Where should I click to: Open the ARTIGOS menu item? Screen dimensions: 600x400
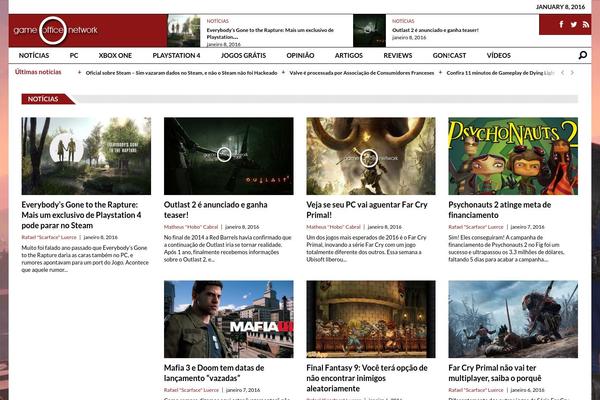[349, 56]
